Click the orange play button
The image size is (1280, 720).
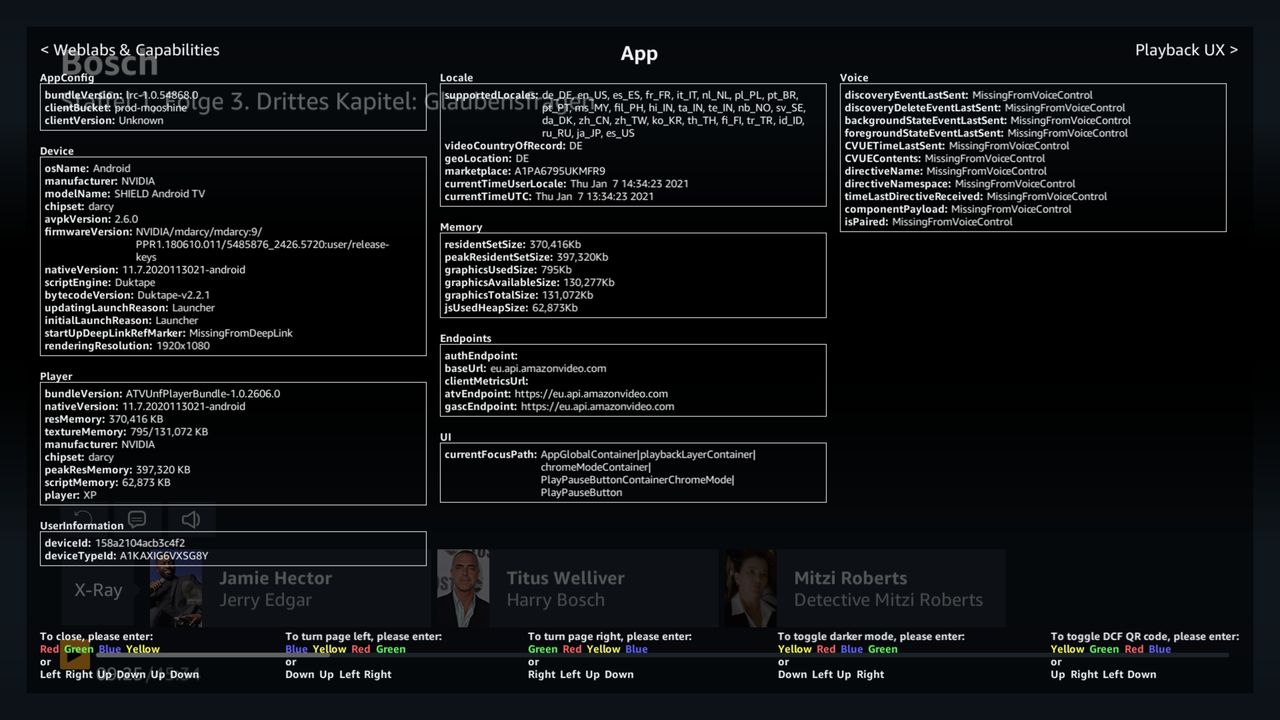pyautogui.click(x=75, y=657)
